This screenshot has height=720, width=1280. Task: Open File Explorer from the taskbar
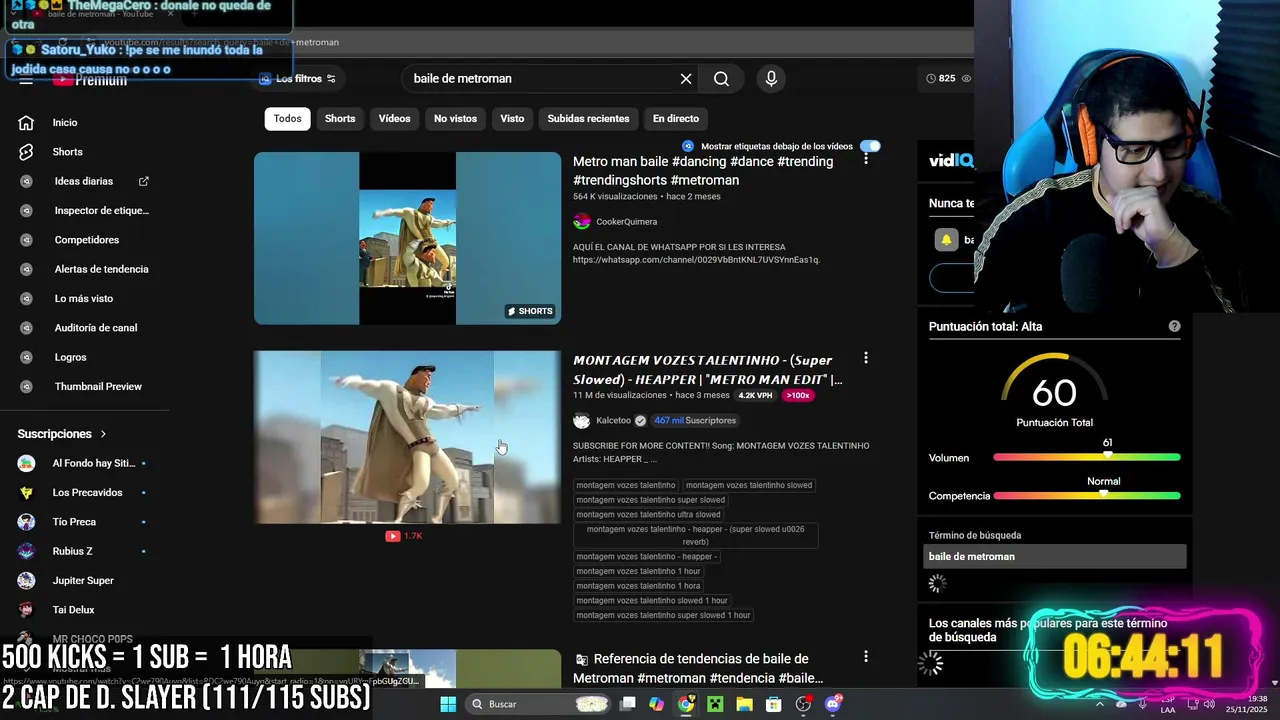point(744,704)
